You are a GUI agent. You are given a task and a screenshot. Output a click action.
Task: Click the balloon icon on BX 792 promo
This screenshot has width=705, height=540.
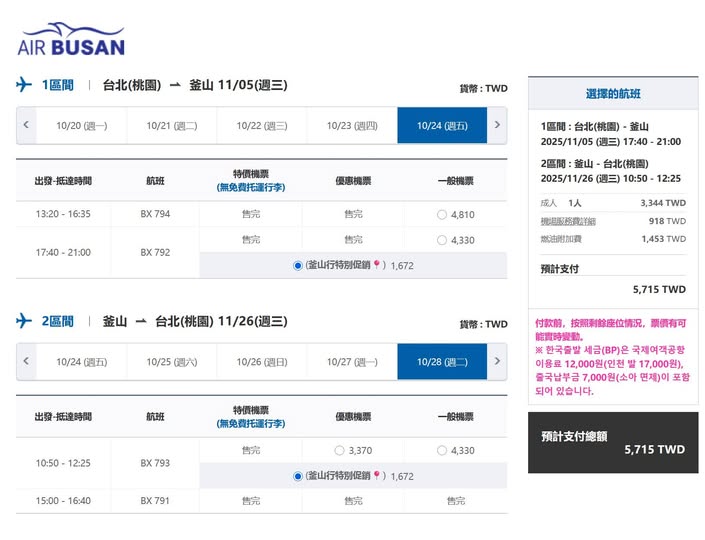click(377, 266)
